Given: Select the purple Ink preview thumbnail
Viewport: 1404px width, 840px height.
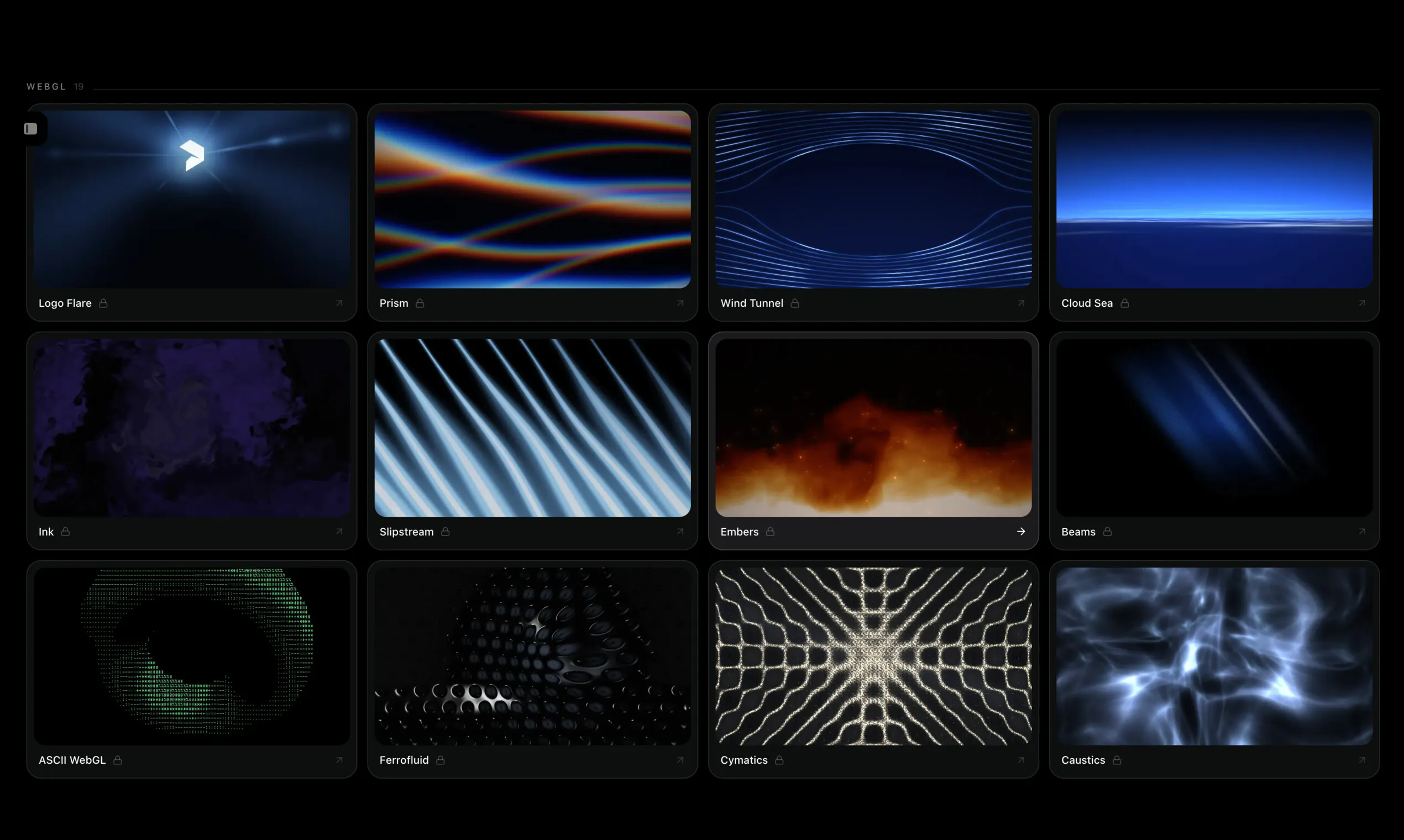Looking at the screenshot, I should pos(192,428).
